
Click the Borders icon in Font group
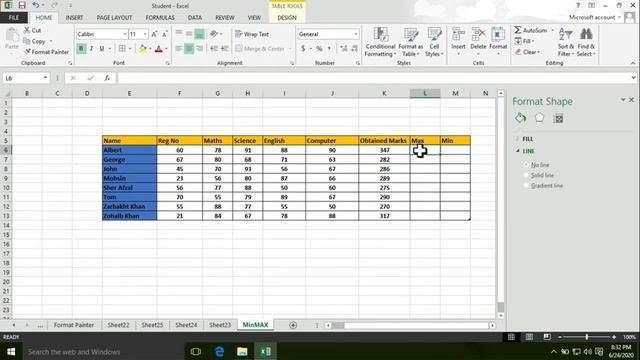[x=122, y=49]
